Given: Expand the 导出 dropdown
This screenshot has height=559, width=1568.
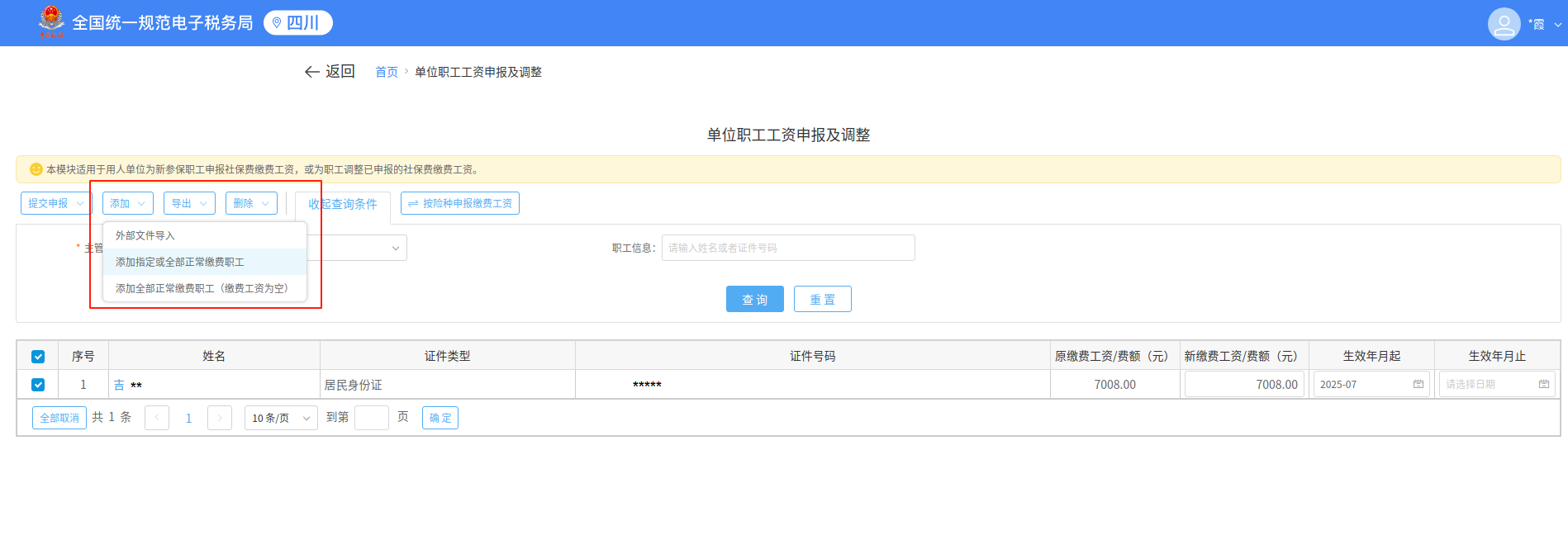Looking at the screenshot, I should coord(189,203).
